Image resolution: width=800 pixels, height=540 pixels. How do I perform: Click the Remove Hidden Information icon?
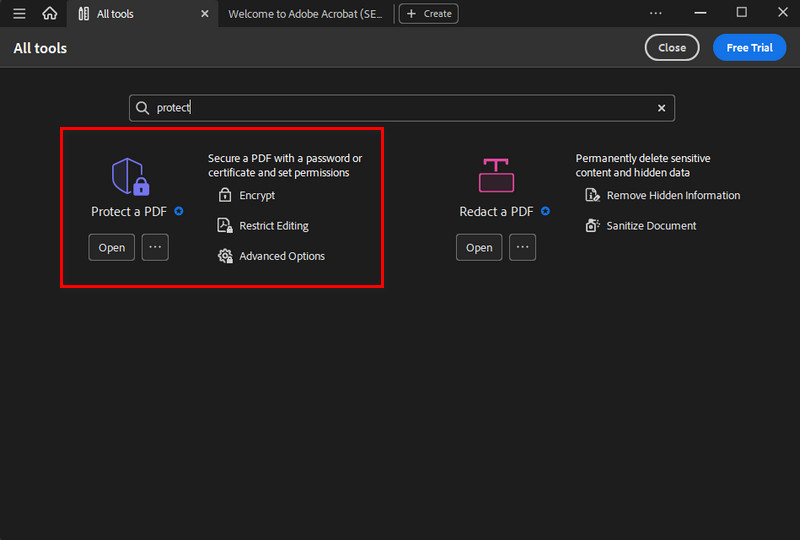coord(592,196)
